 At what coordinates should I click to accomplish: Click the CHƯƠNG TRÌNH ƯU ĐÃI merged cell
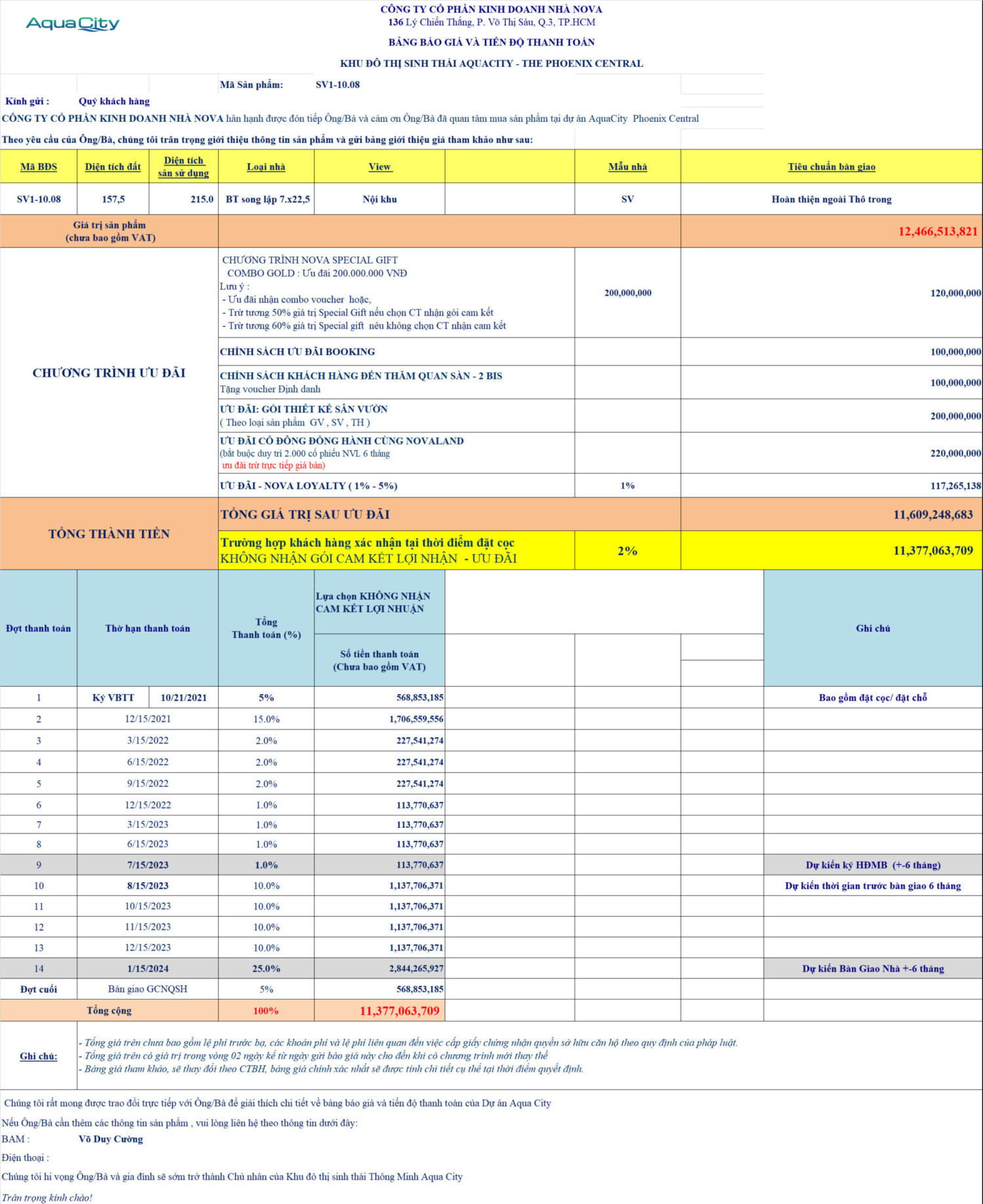click(109, 372)
